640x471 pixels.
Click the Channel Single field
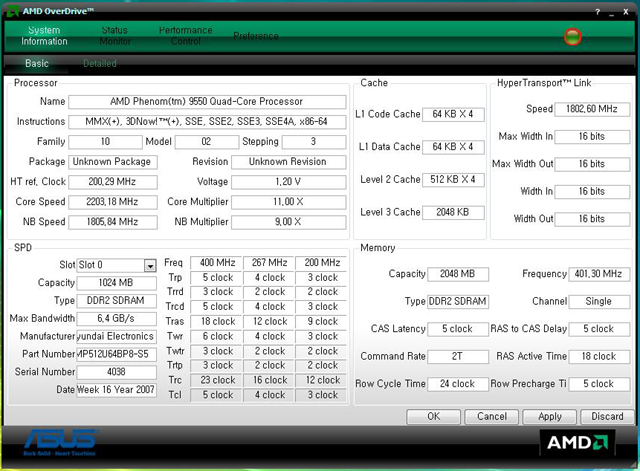click(x=599, y=302)
